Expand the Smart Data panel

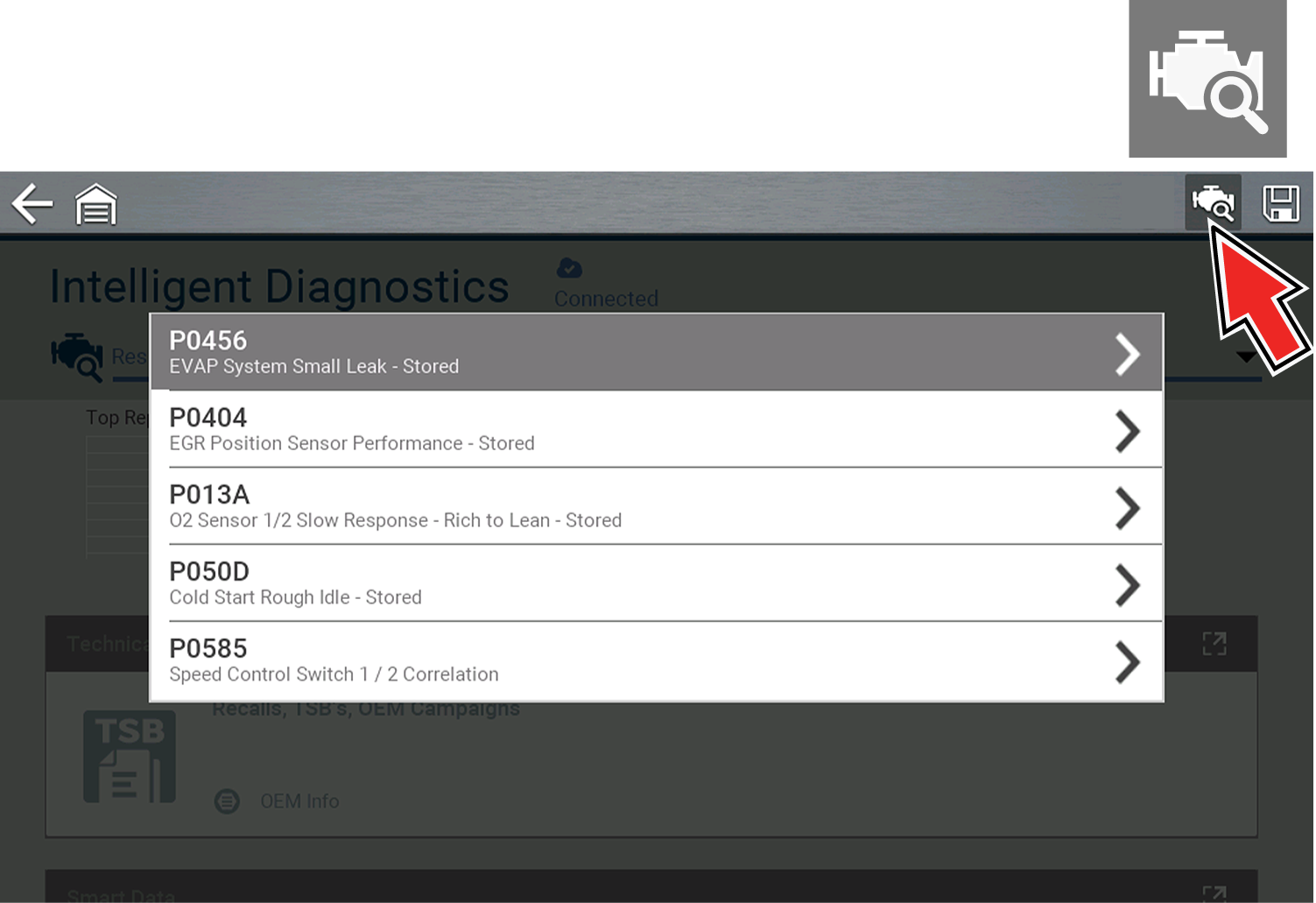click(x=1214, y=893)
